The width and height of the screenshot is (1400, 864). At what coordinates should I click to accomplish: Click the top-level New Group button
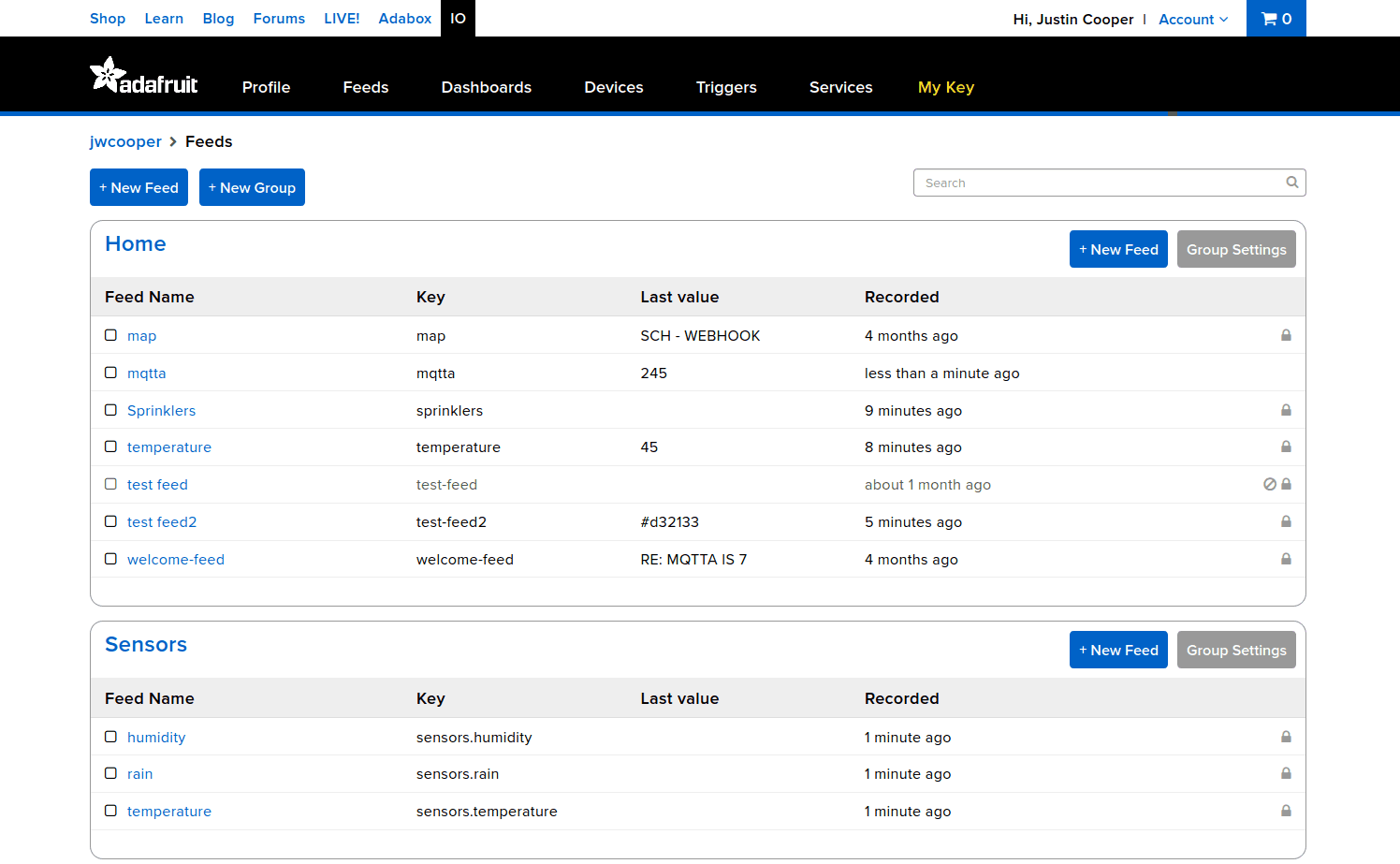point(252,187)
